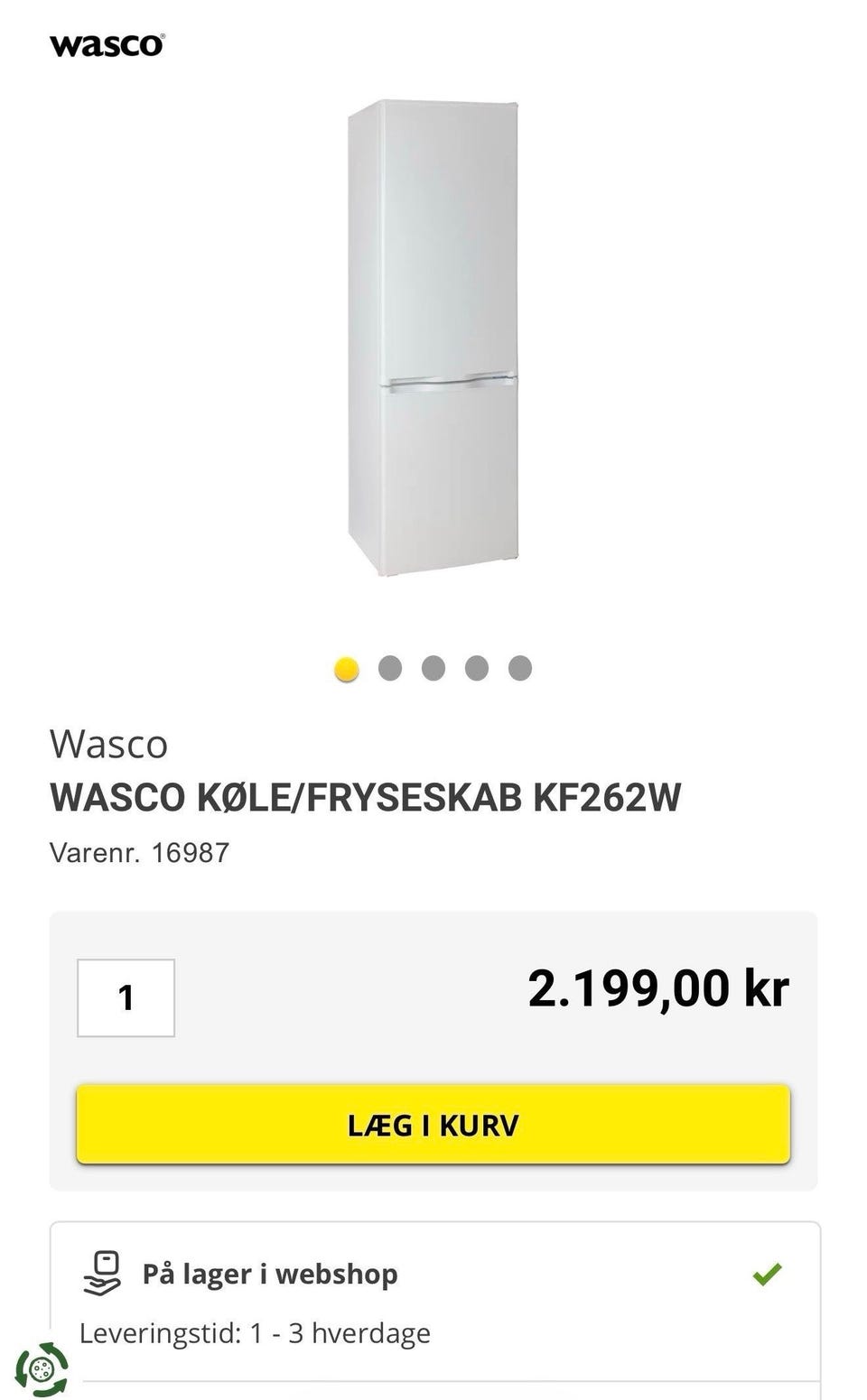Click the Leveringstid 1 - 3 hverdage text
This screenshot has height=1400, width=867.
coord(255,1333)
